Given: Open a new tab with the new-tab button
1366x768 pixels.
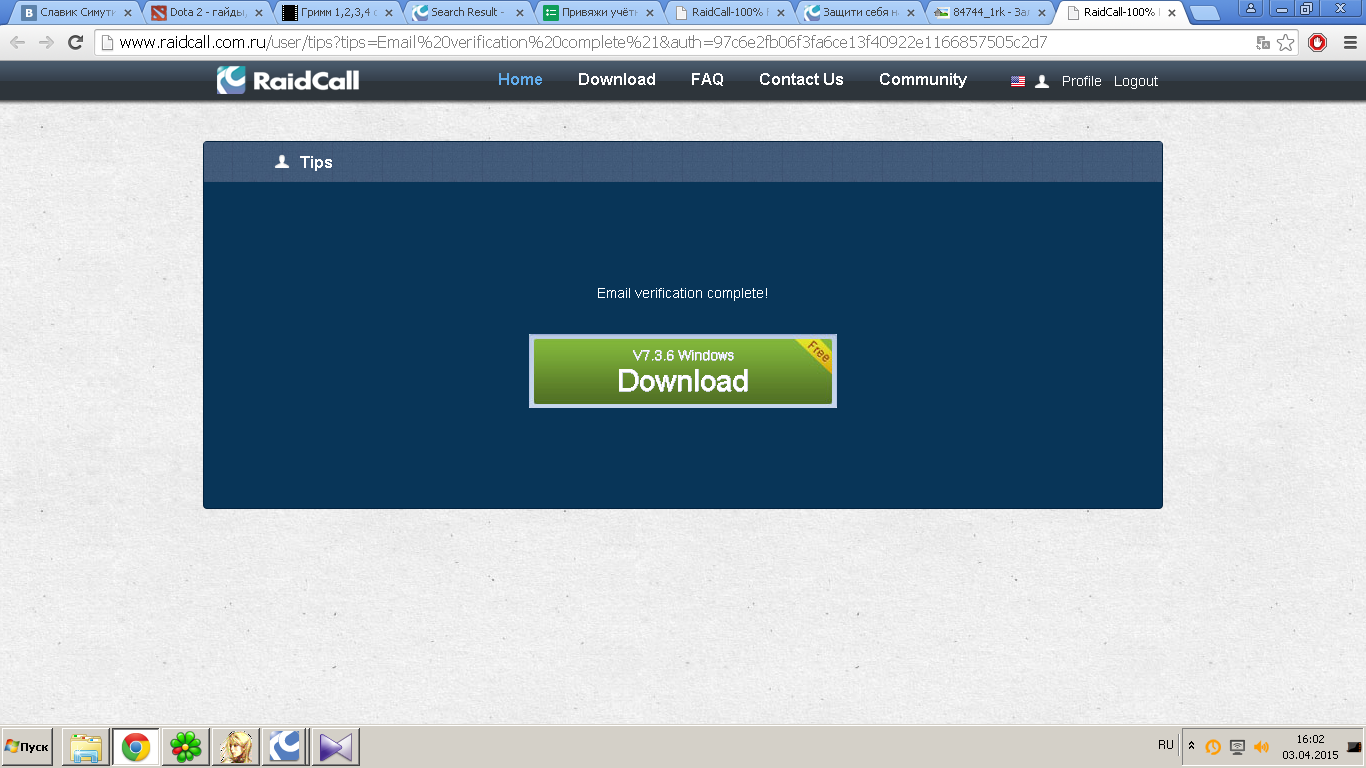Looking at the screenshot, I should [1204, 14].
